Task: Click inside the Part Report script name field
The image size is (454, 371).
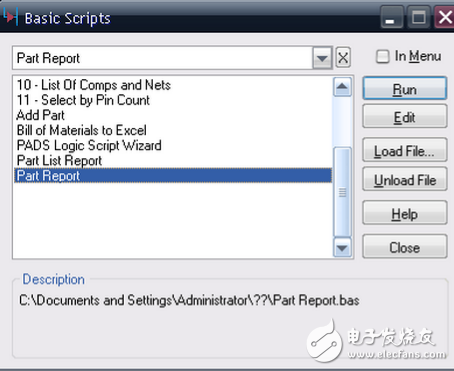Action: pyautogui.click(x=163, y=58)
